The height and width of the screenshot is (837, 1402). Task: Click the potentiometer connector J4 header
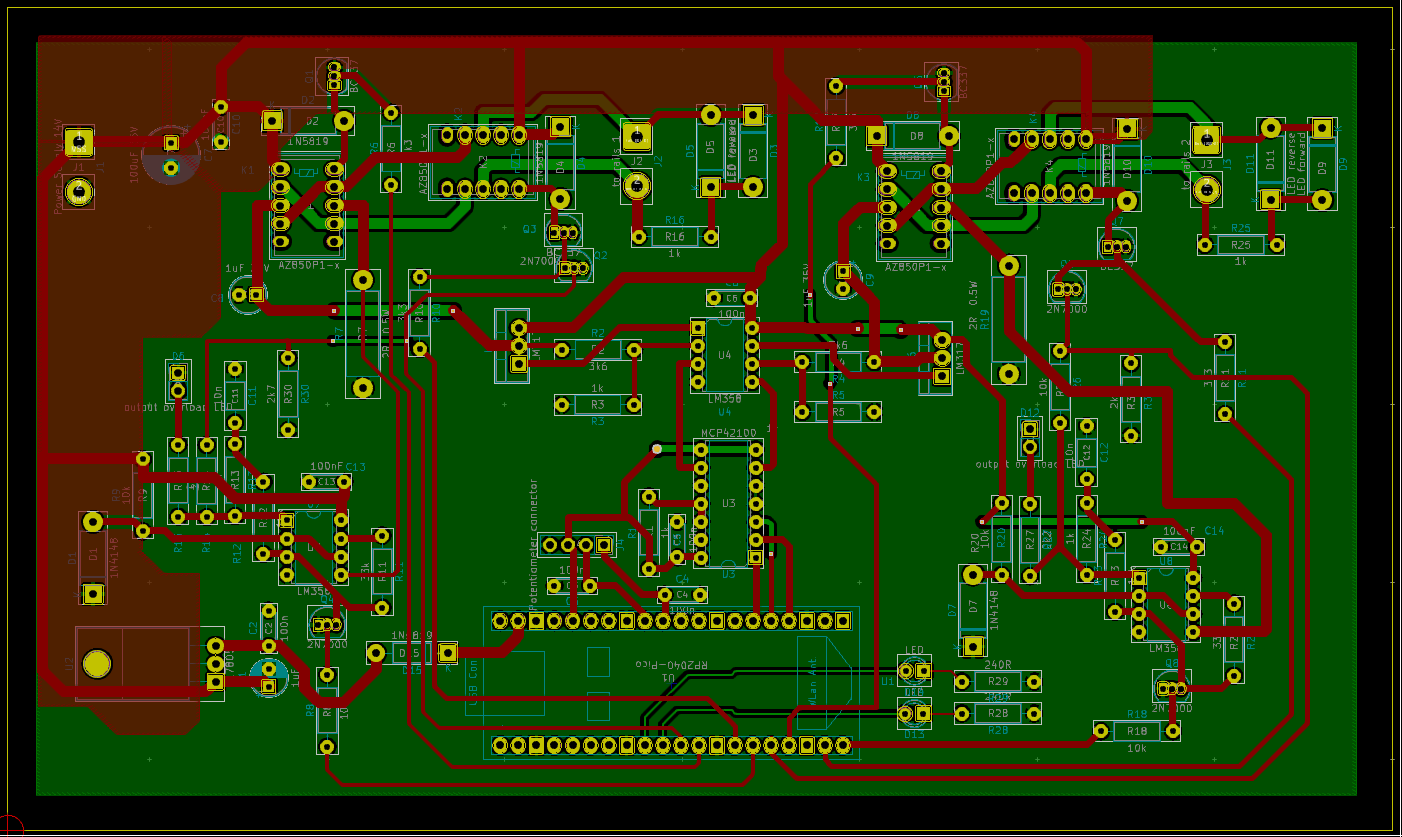576,544
